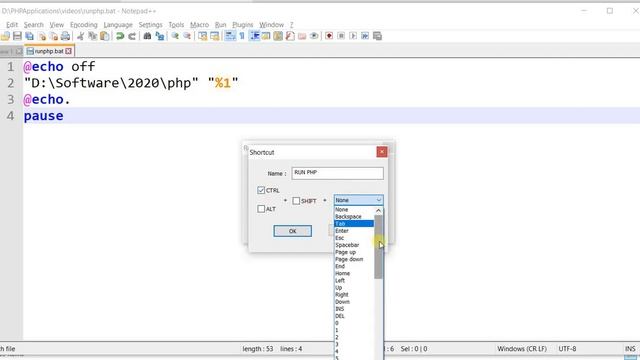Viewport: 640px width, 360px height.
Task: Click the Save All toolbar icon
Action: (x=29, y=36)
